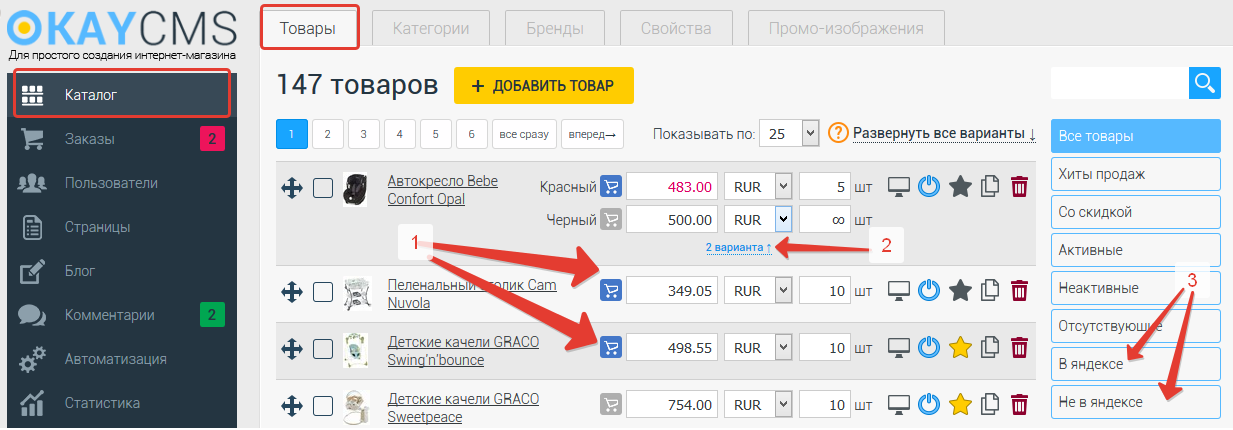Click the все сразу pagination button
Image resolution: width=1233 pixels, height=430 pixels.
pos(524,134)
